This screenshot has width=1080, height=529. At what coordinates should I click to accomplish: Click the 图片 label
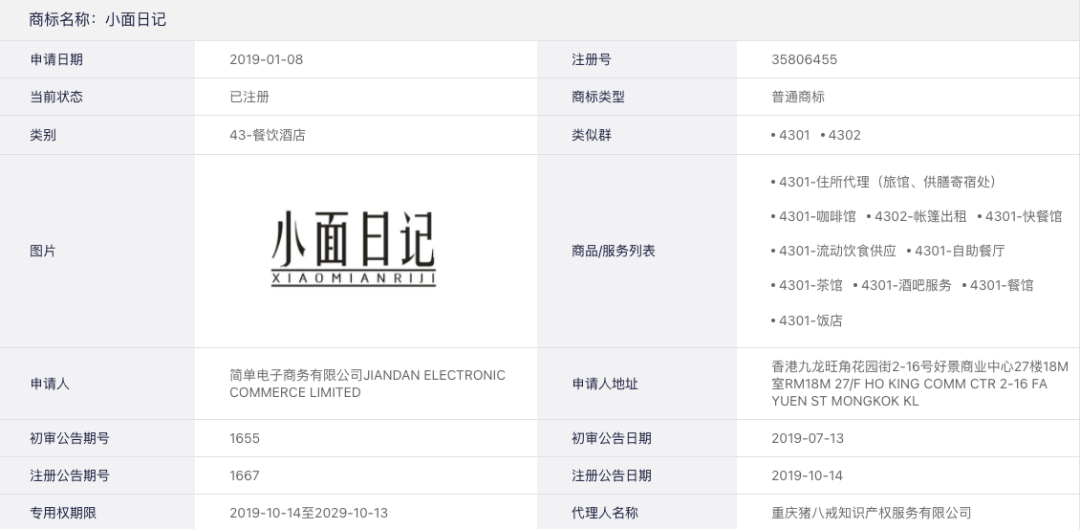(x=43, y=251)
